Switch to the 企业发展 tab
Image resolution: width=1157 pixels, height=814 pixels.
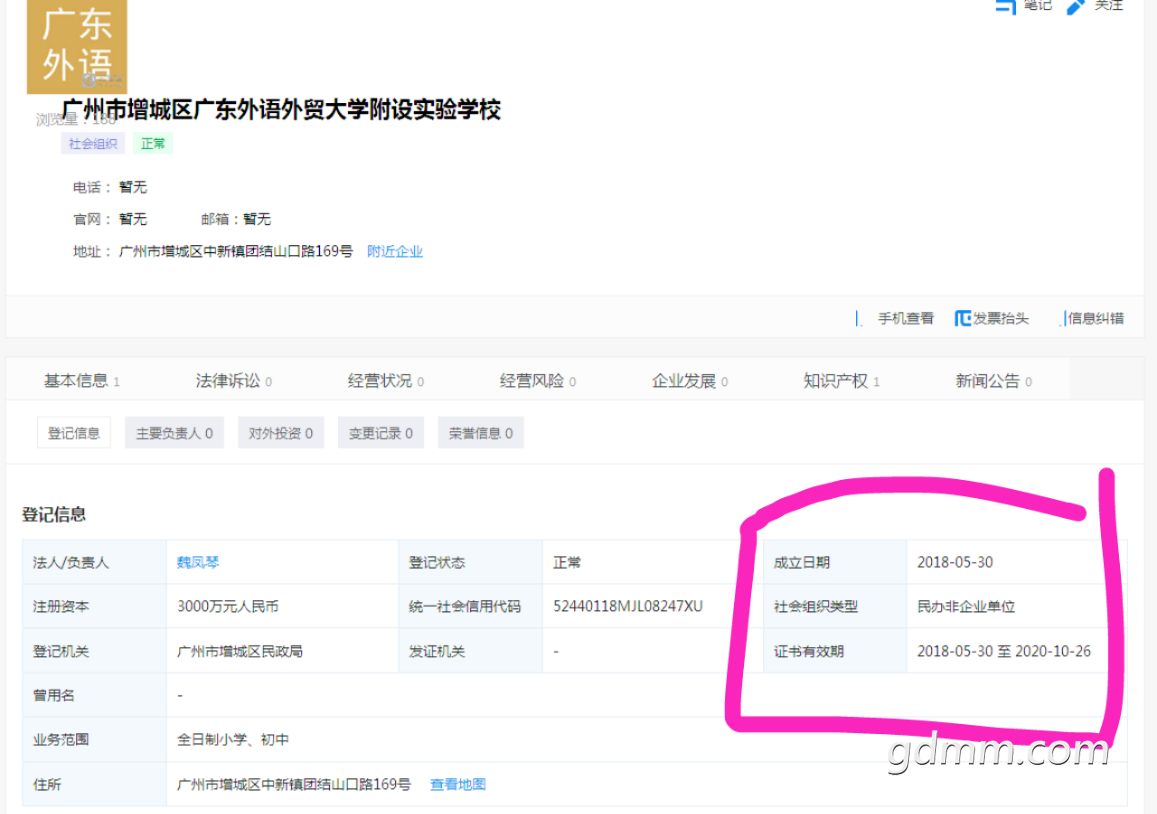pos(689,381)
